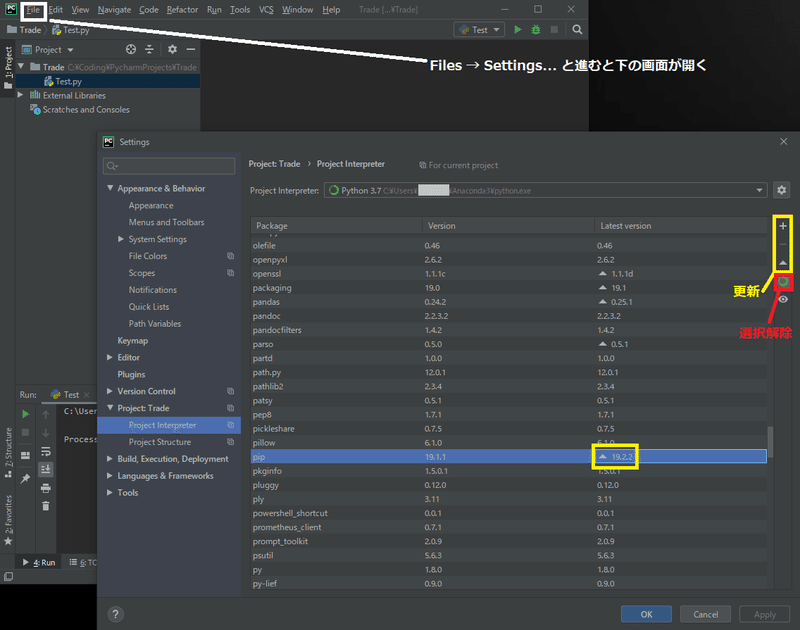Screen dimensions: 800x630
Task: Close the Test run tab
Action: [x=87, y=395]
